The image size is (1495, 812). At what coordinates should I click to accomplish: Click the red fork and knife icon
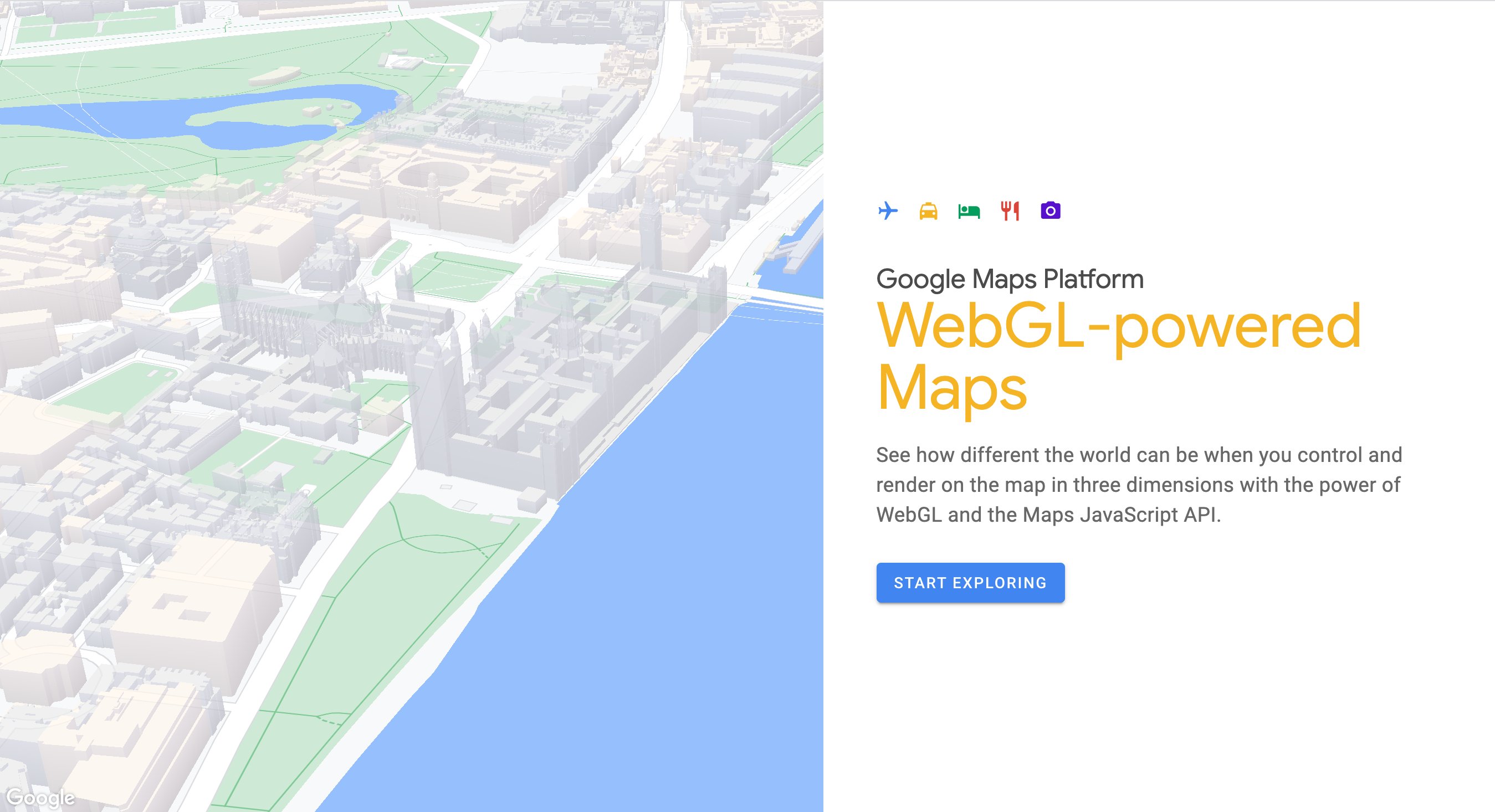pos(1010,210)
